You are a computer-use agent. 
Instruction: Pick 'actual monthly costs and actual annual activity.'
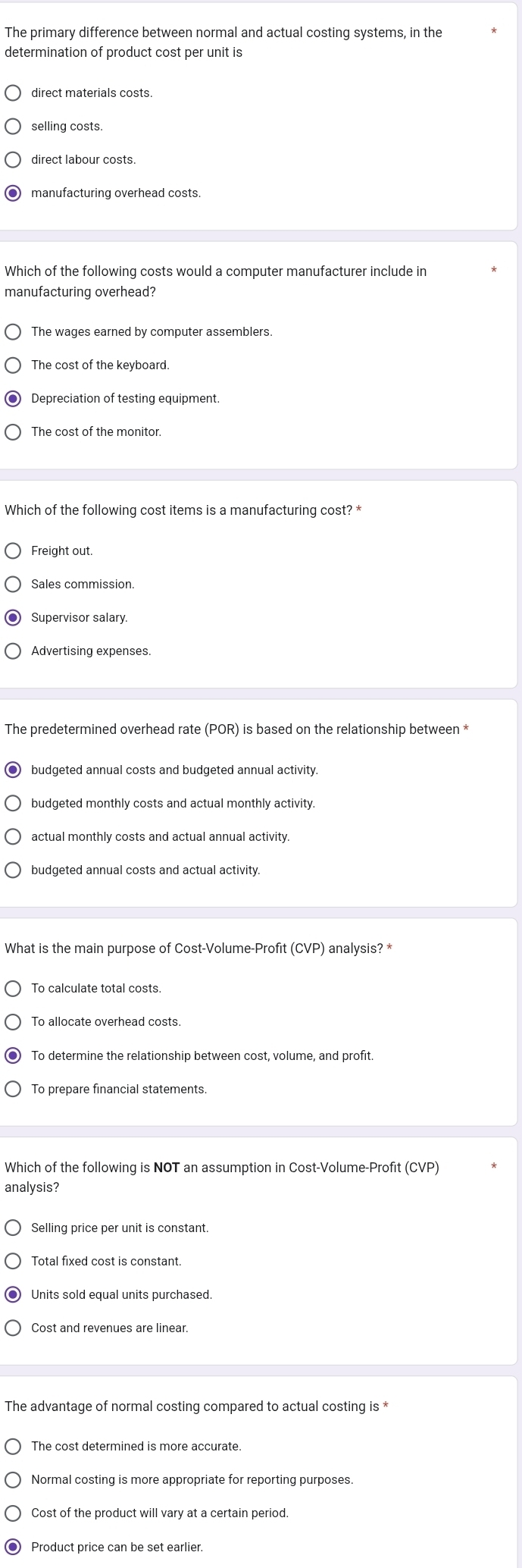[13, 837]
